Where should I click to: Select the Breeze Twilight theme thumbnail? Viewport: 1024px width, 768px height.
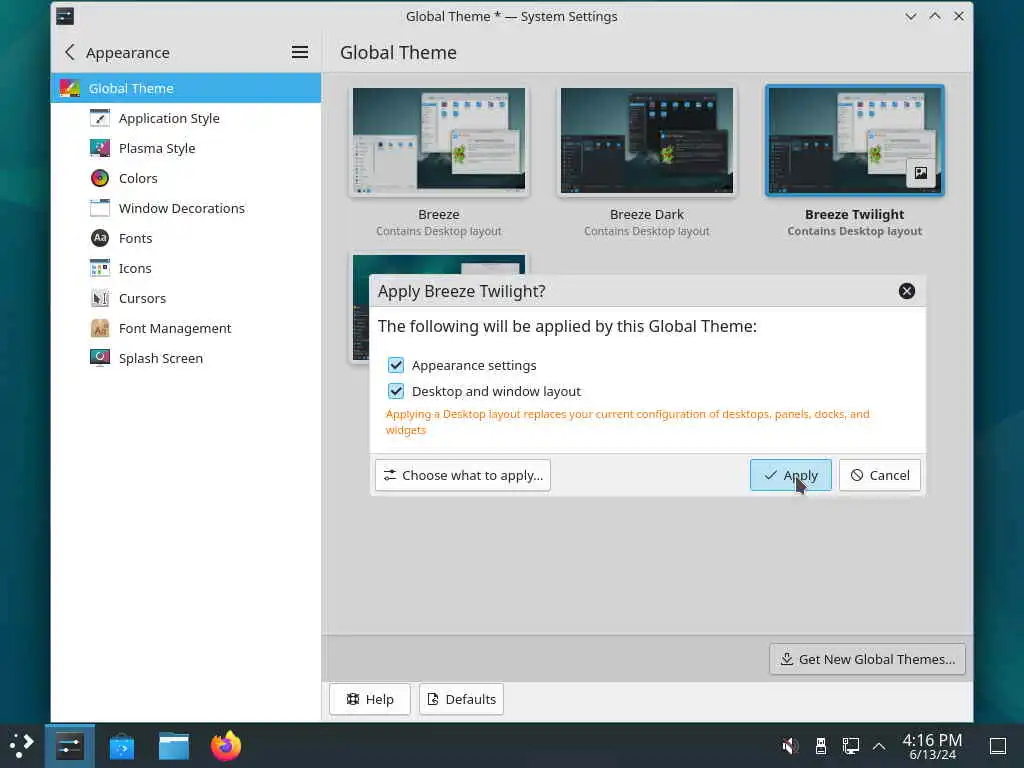pyautogui.click(x=855, y=140)
